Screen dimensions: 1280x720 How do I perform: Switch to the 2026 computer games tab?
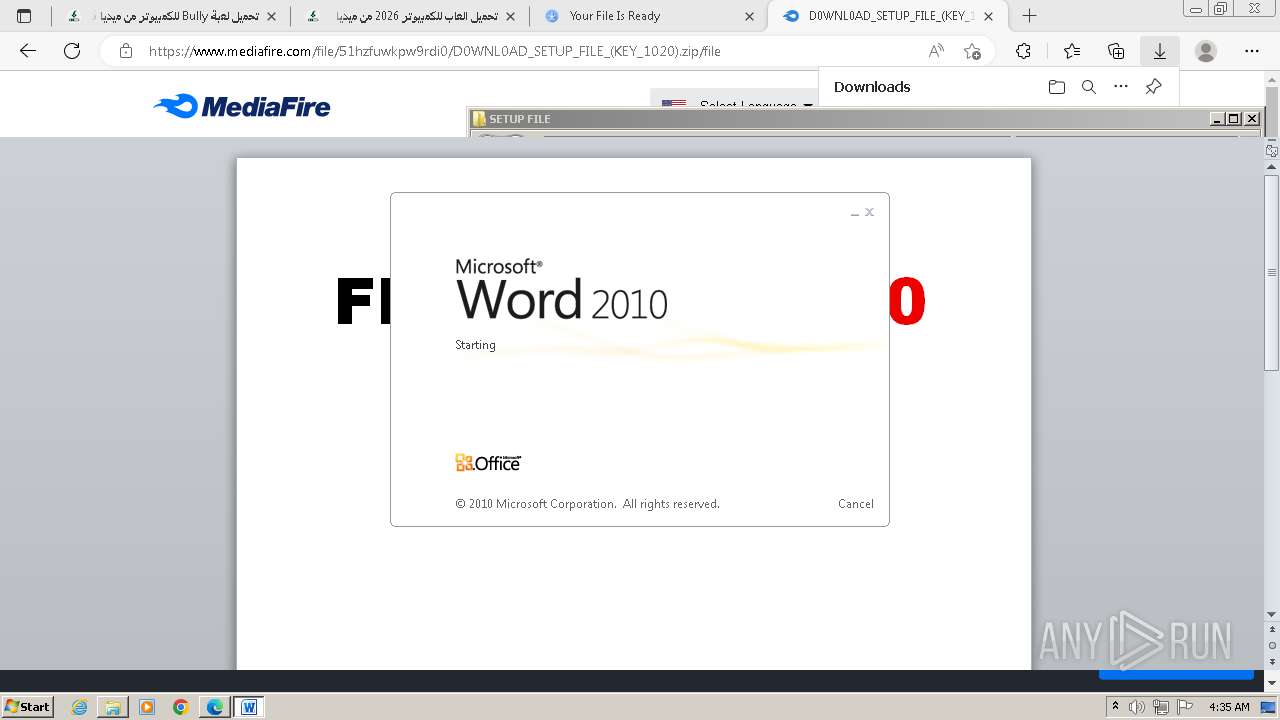(x=410, y=16)
